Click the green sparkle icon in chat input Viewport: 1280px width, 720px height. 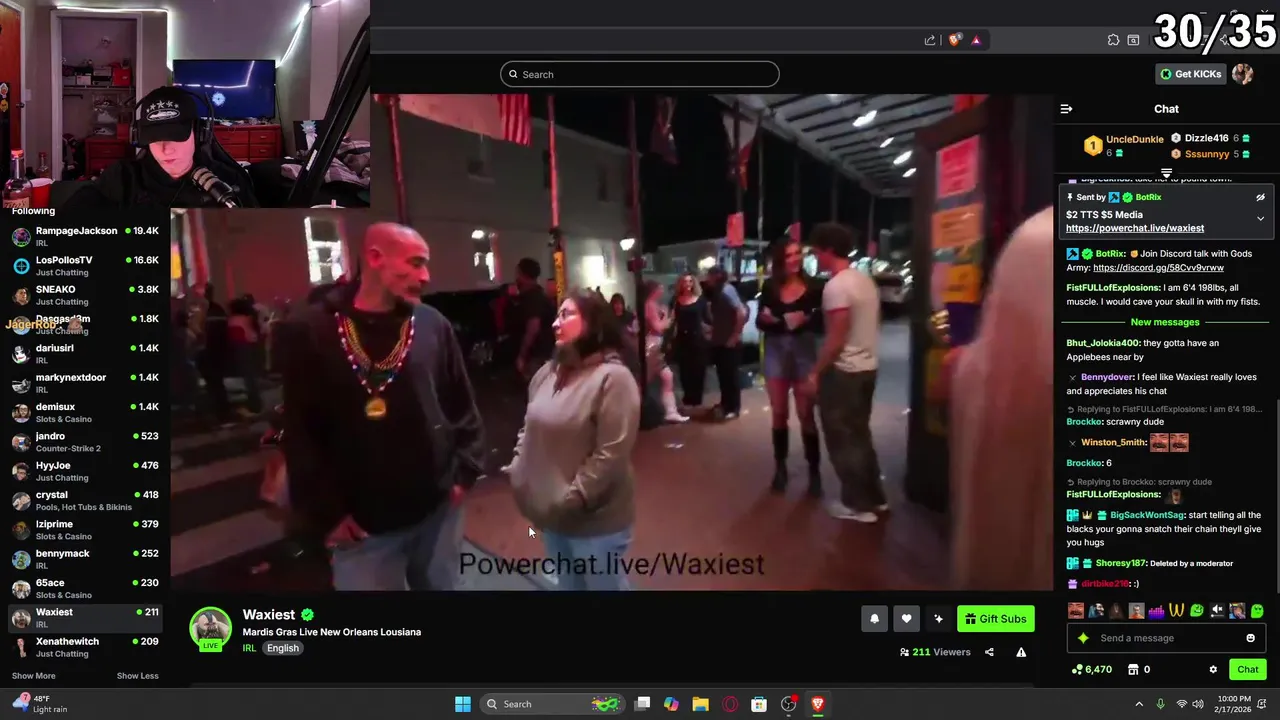pyautogui.click(x=1083, y=638)
